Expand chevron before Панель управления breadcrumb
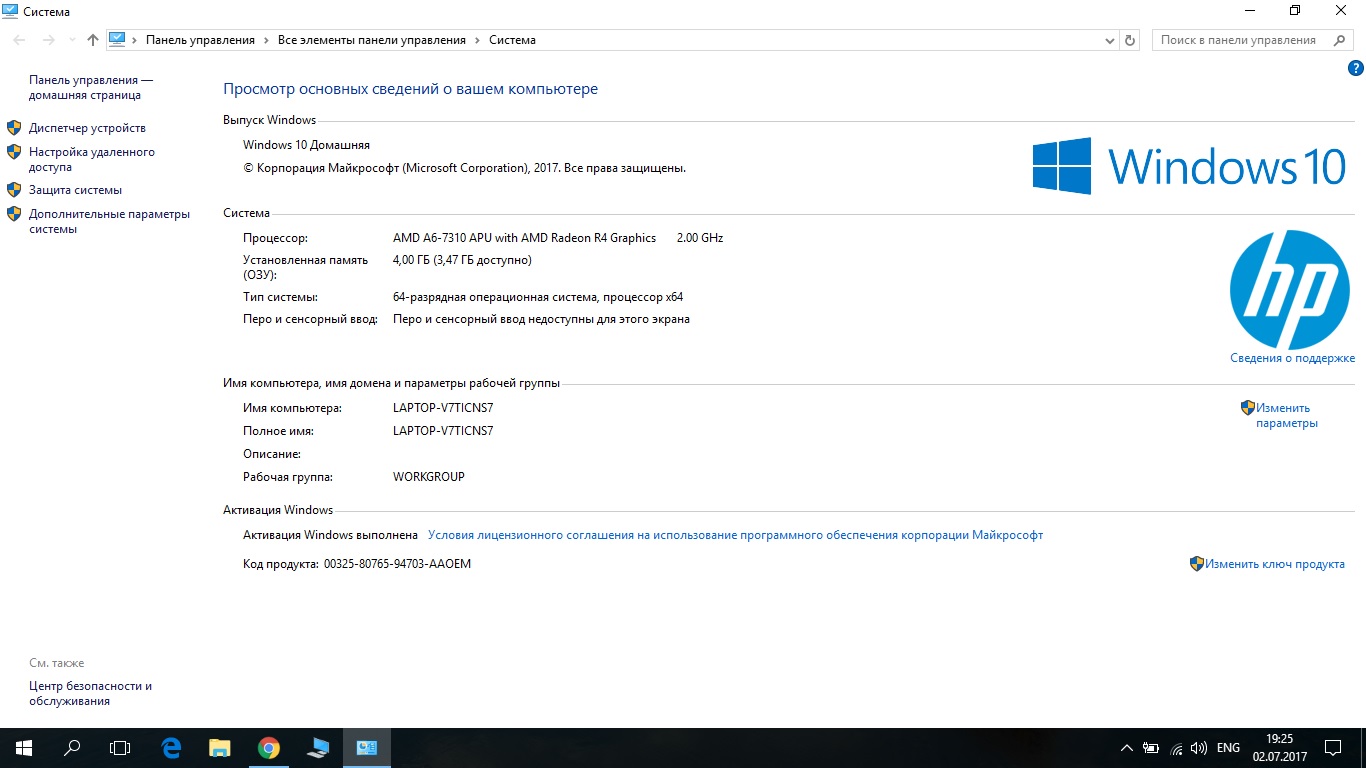Screen dimensions: 1366x768 pos(135,40)
